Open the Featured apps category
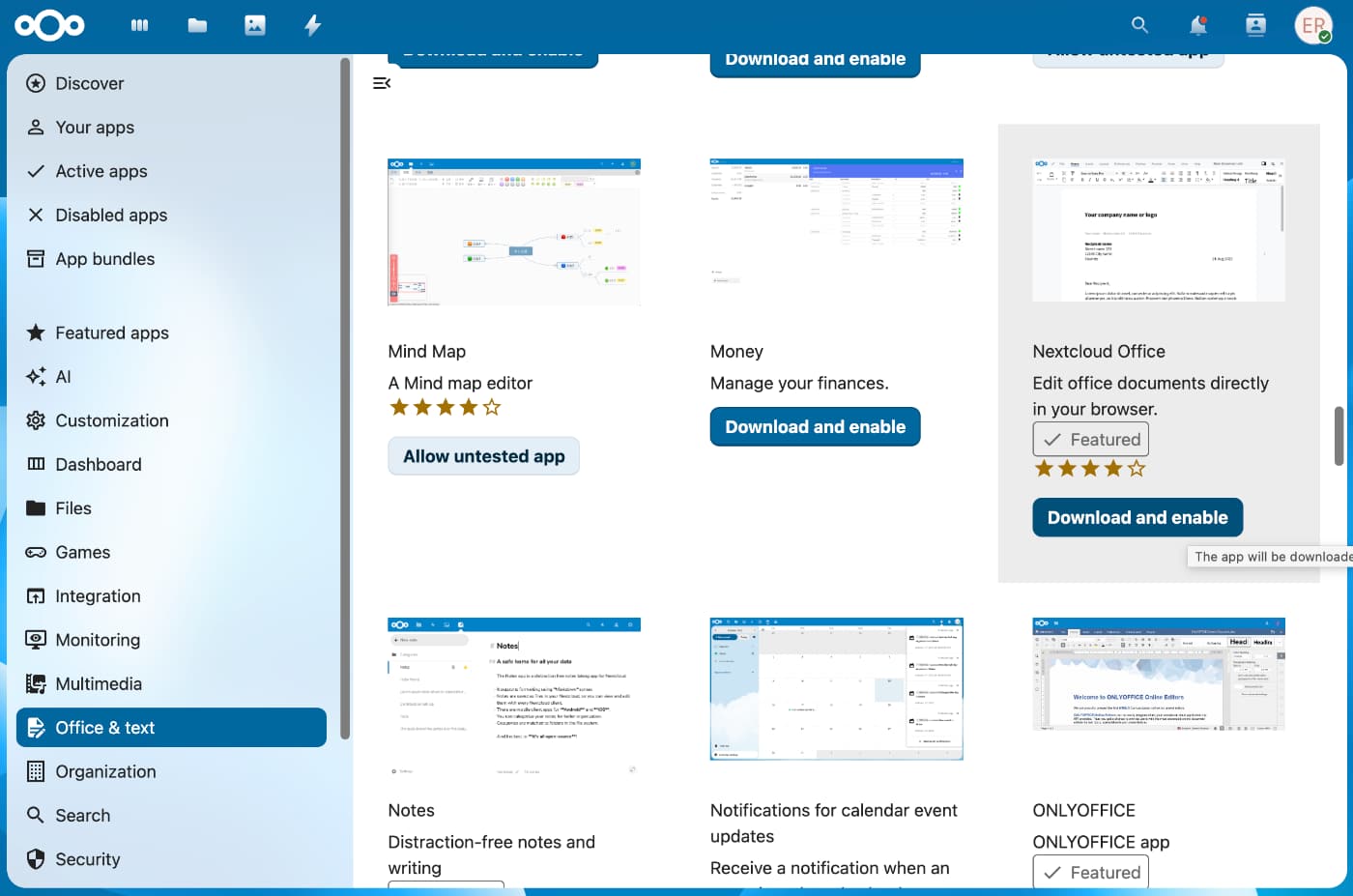The image size is (1353, 896). tap(112, 332)
